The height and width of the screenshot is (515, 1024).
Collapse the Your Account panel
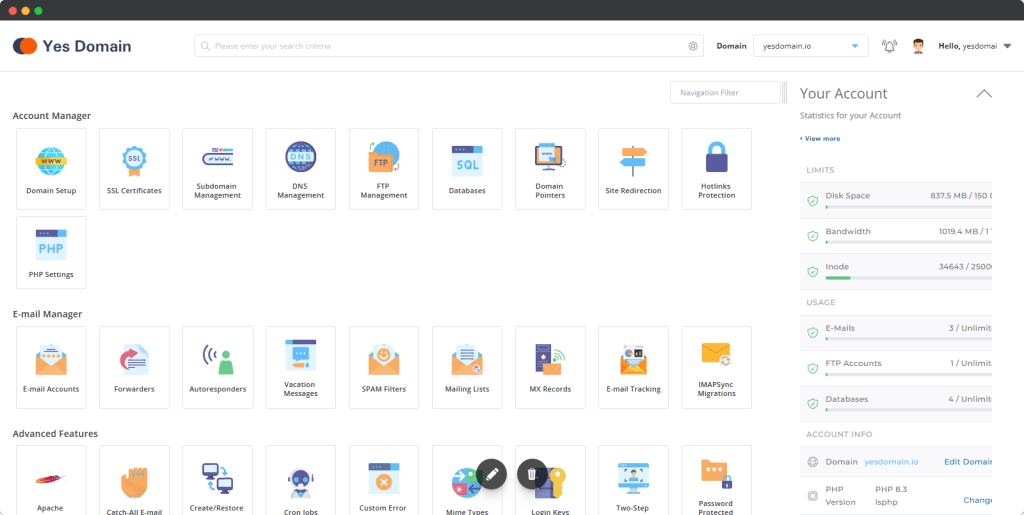984,93
